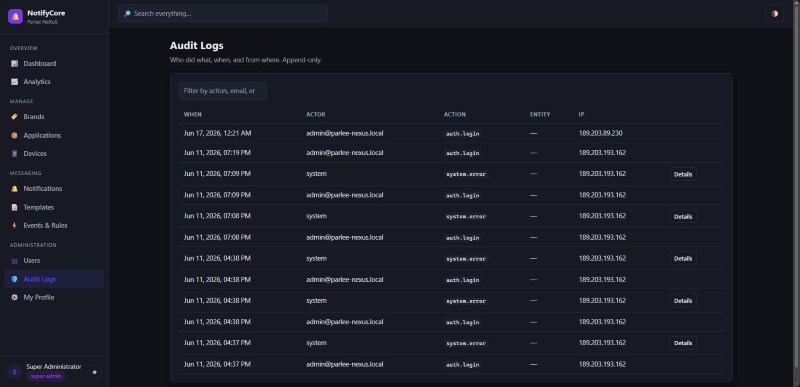The image size is (800, 387).
Task: Click the My Profile gear icon
Action: 14,297
